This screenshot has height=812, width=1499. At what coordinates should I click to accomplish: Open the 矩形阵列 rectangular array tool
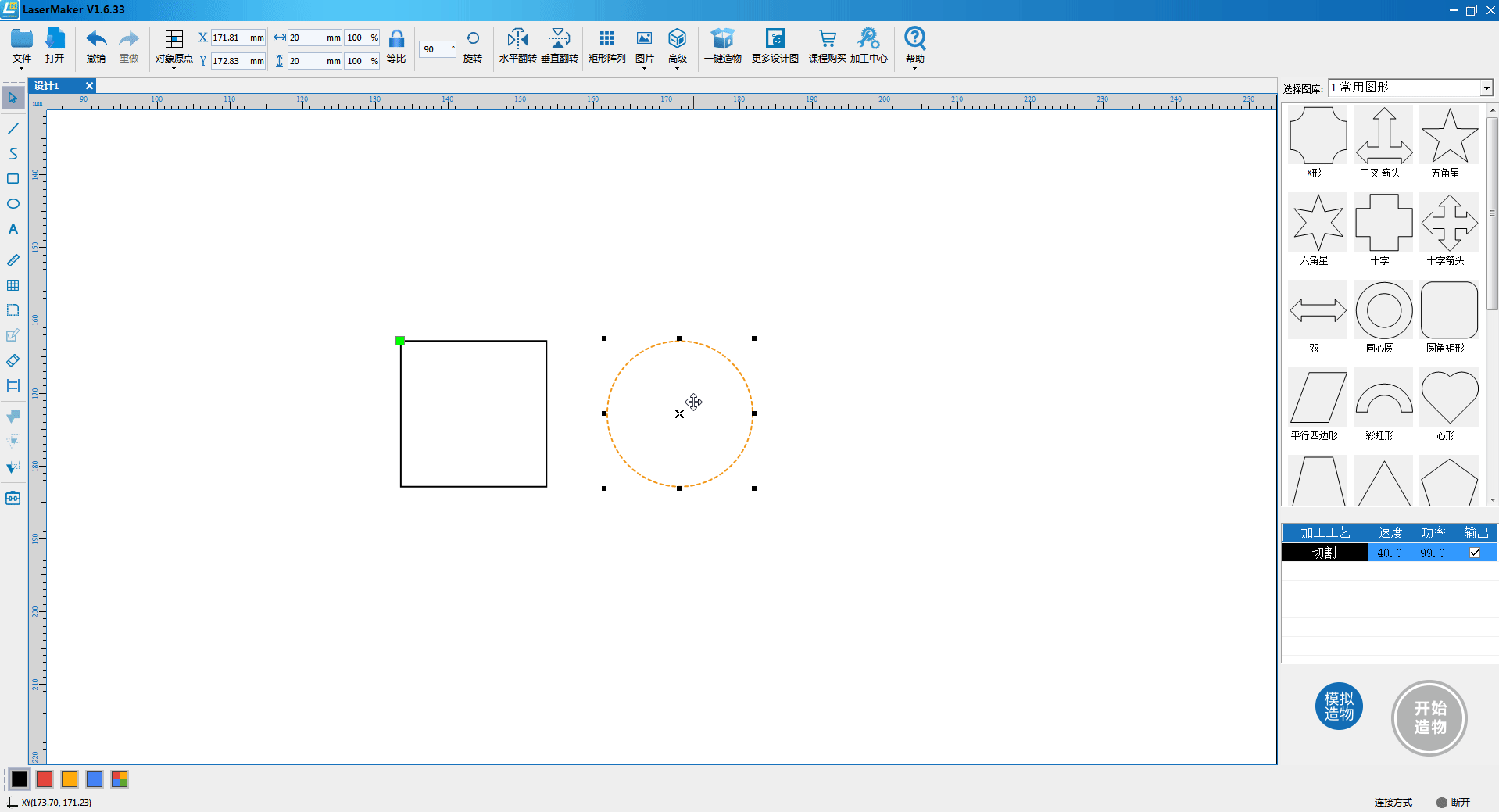click(606, 38)
